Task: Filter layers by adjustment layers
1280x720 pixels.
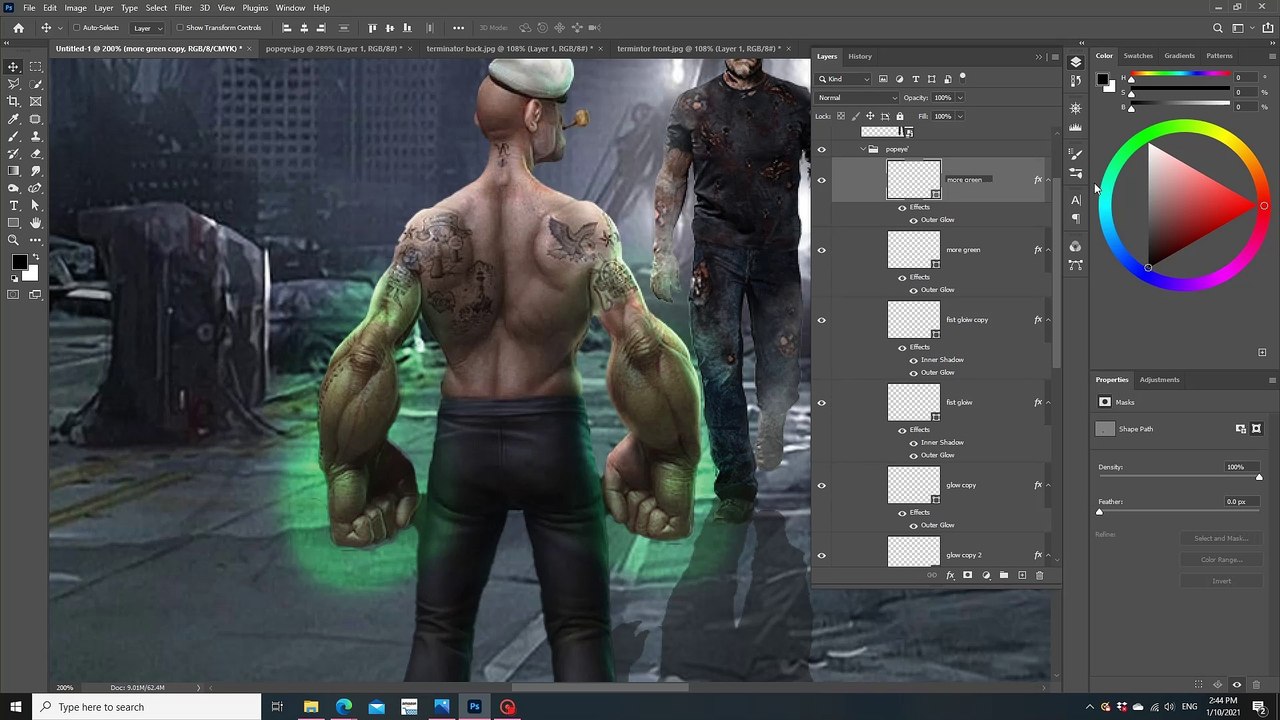Action: (899, 79)
